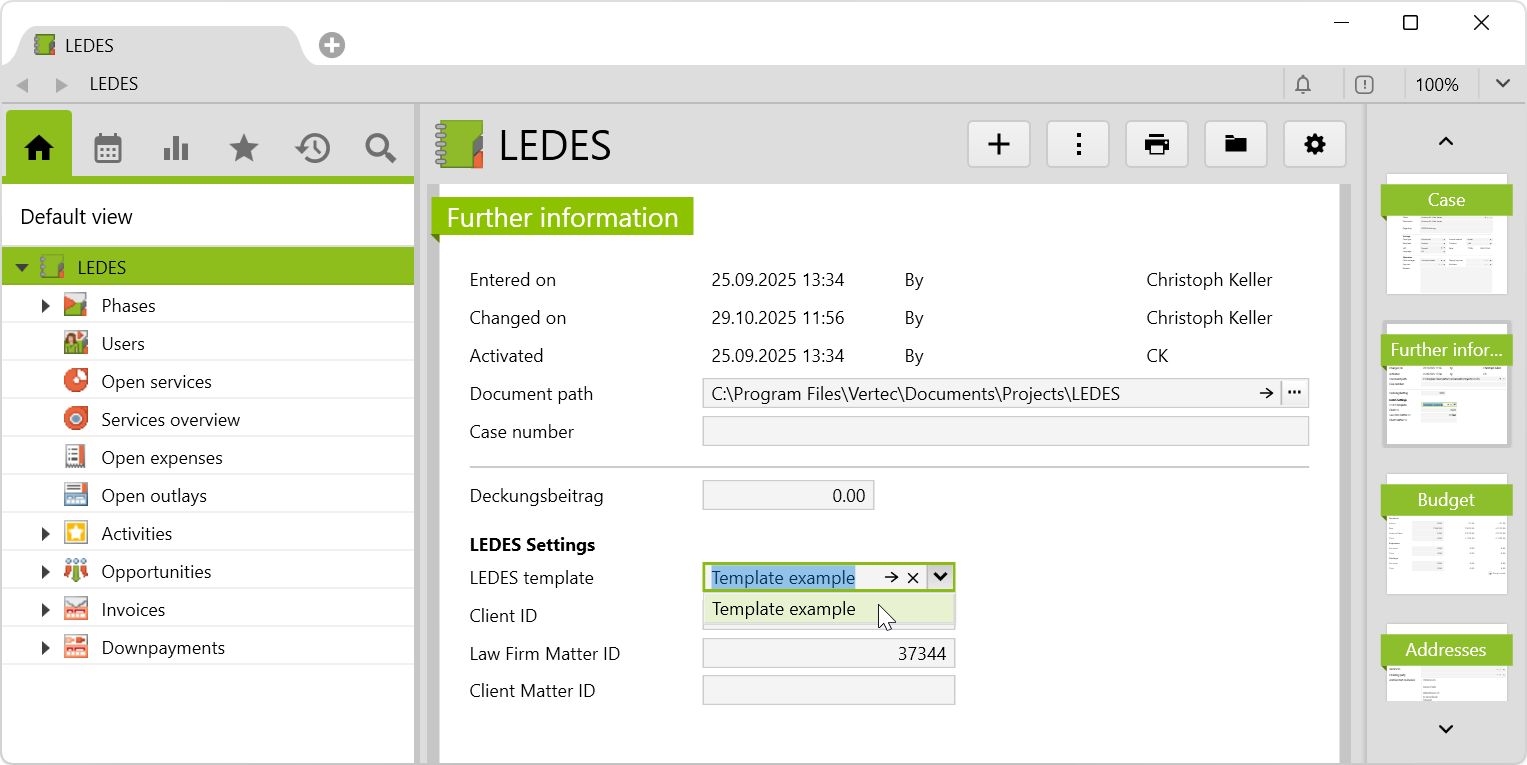Click the plus button to add new
The image size is (1527, 765).
point(999,145)
